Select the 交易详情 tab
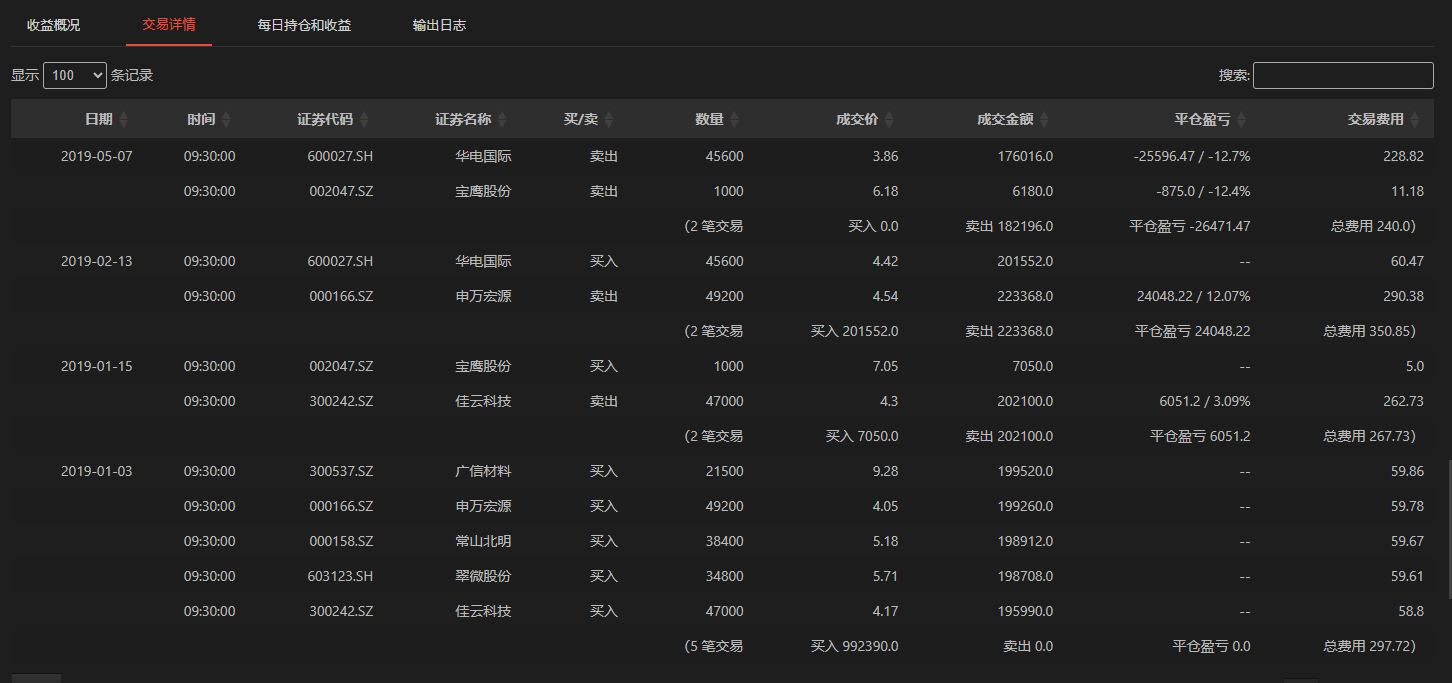Image resolution: width=1452 pixels, height=683 pixels. pyautogui.click(x=168, y=25)
